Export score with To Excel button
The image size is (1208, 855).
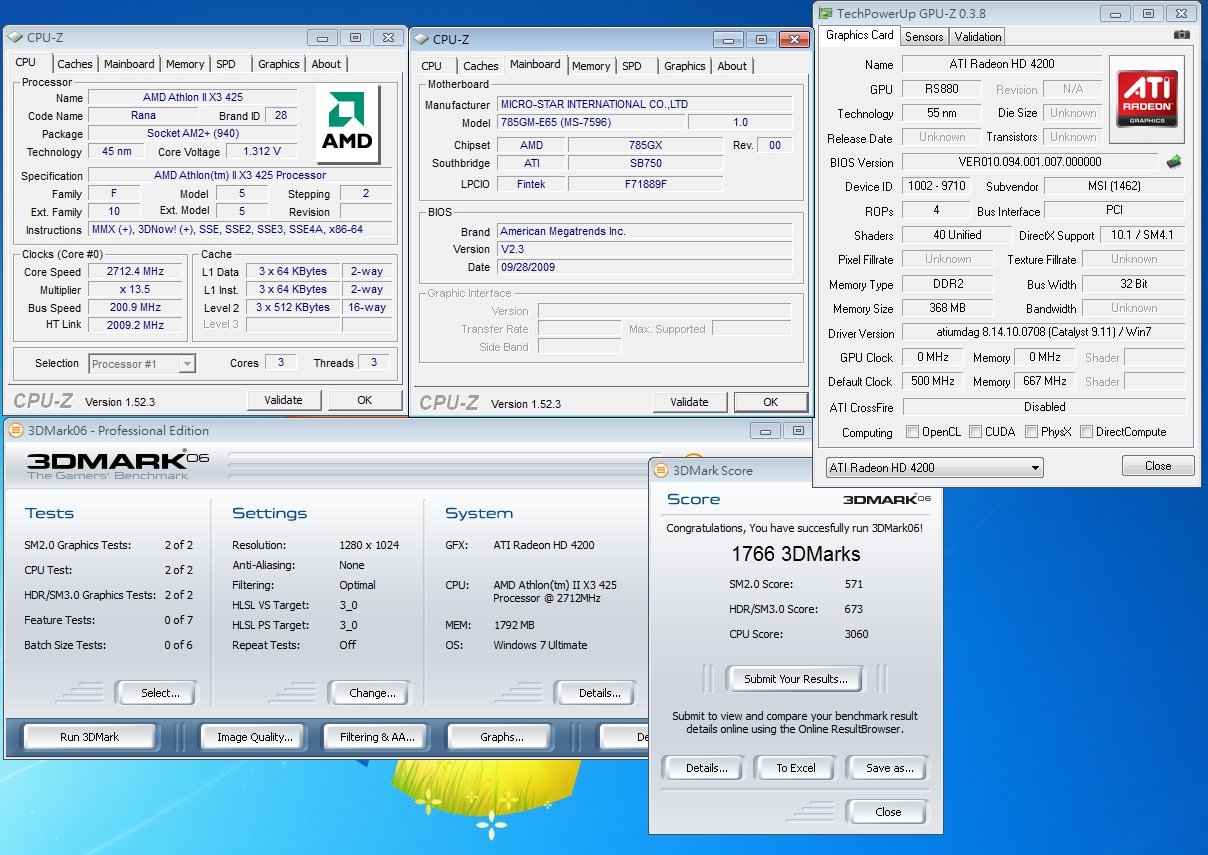point(796,768)
